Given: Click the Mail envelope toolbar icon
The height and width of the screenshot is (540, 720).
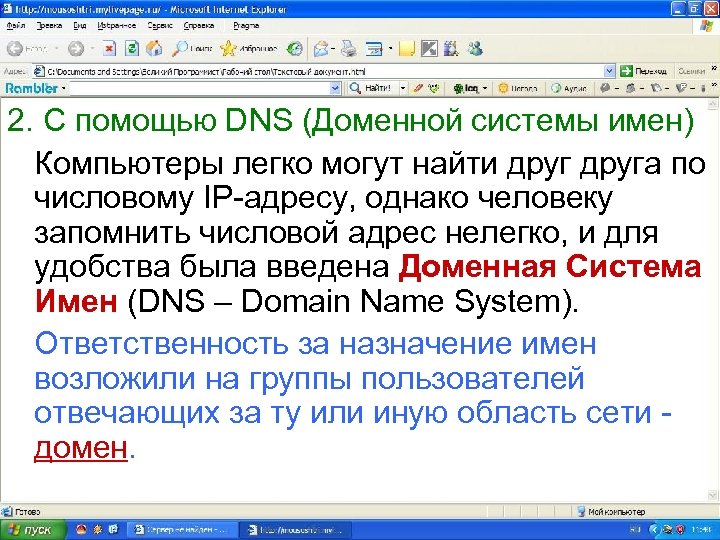Looking at the screenshot, I should [x=322, y=48].
